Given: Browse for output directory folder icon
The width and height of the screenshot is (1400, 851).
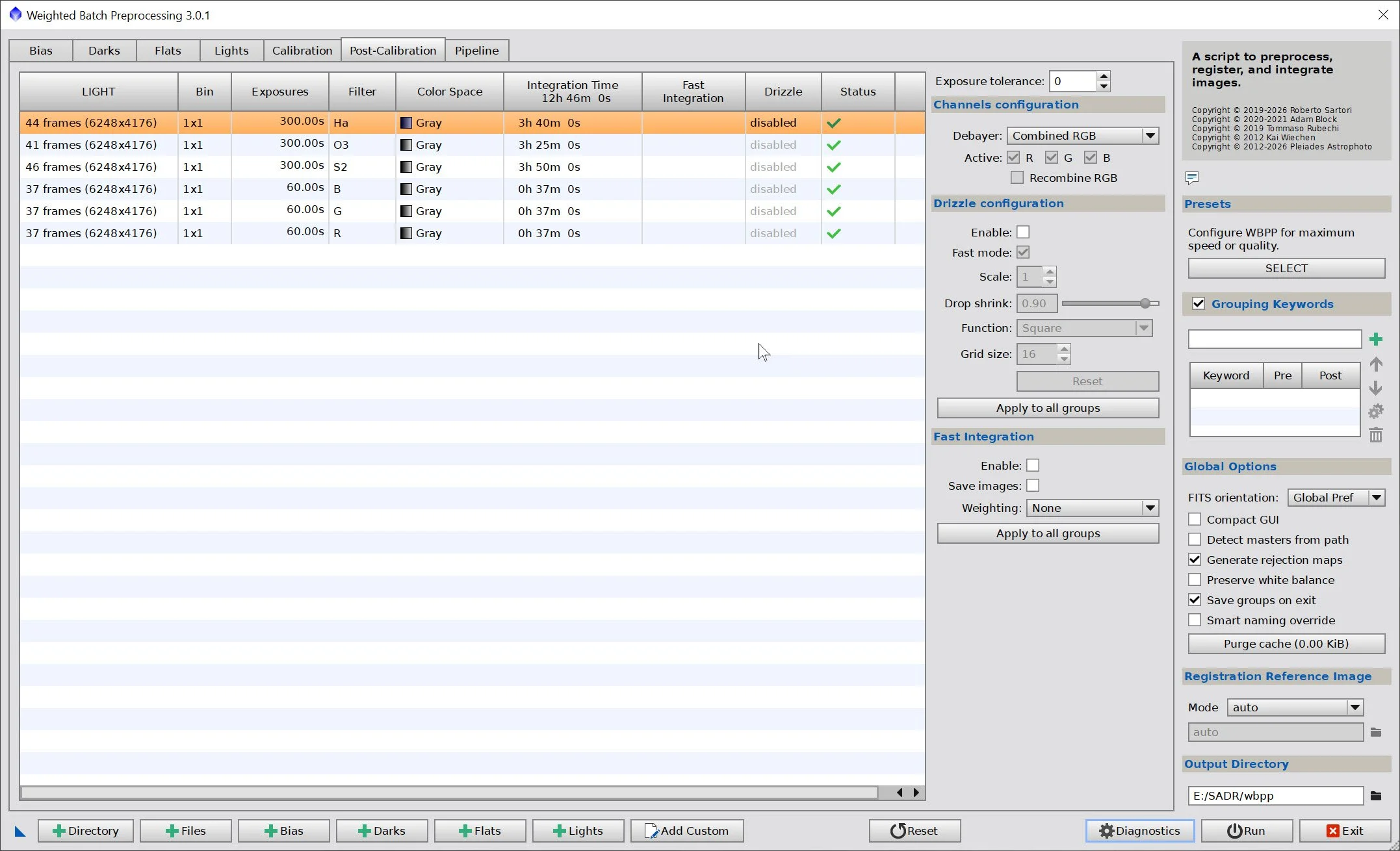Looking at the screenshot, I should [x=1375, y=796].
